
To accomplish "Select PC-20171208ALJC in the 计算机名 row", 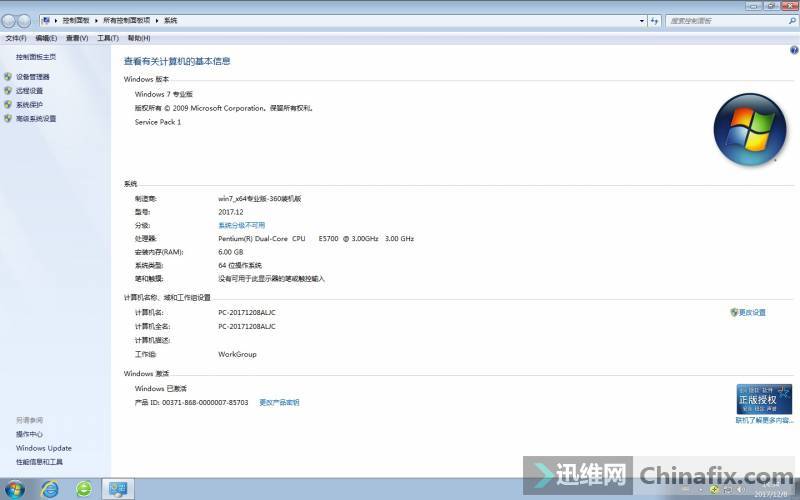I will [x=247, y=312].
